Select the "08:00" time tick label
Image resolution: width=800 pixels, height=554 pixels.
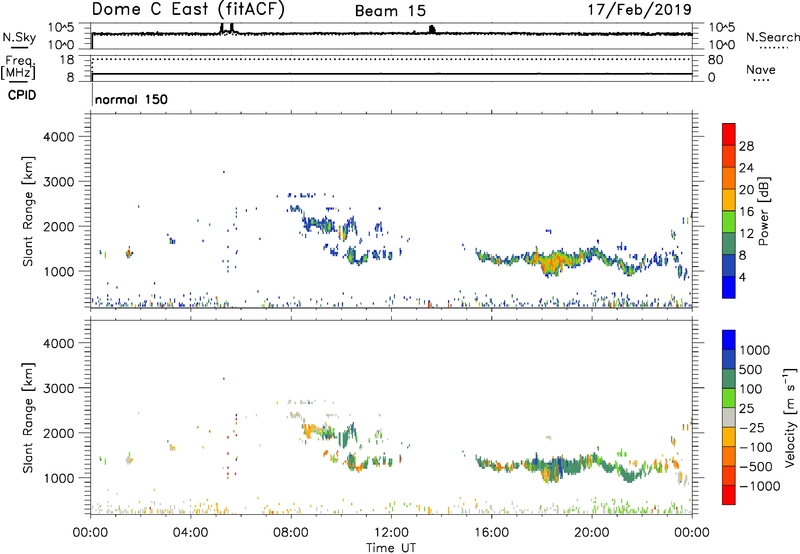pyautogui.click(x=291, y=533)
